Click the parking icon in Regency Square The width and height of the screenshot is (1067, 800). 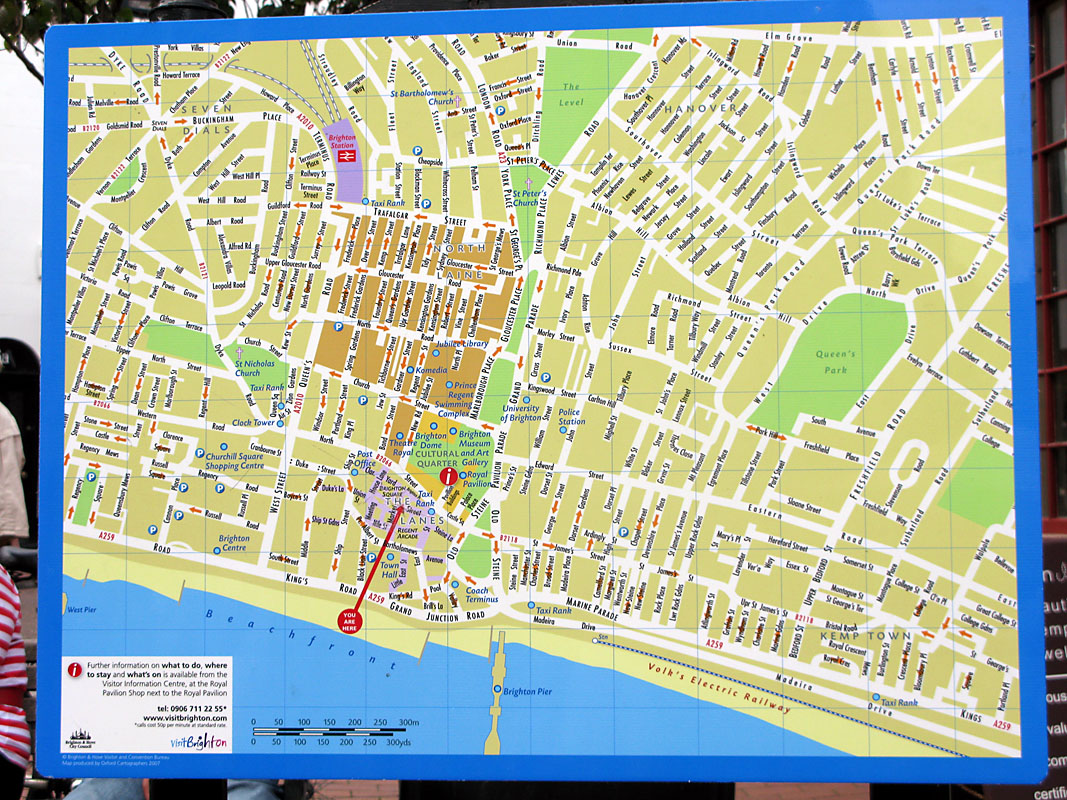tap(91, 477)
